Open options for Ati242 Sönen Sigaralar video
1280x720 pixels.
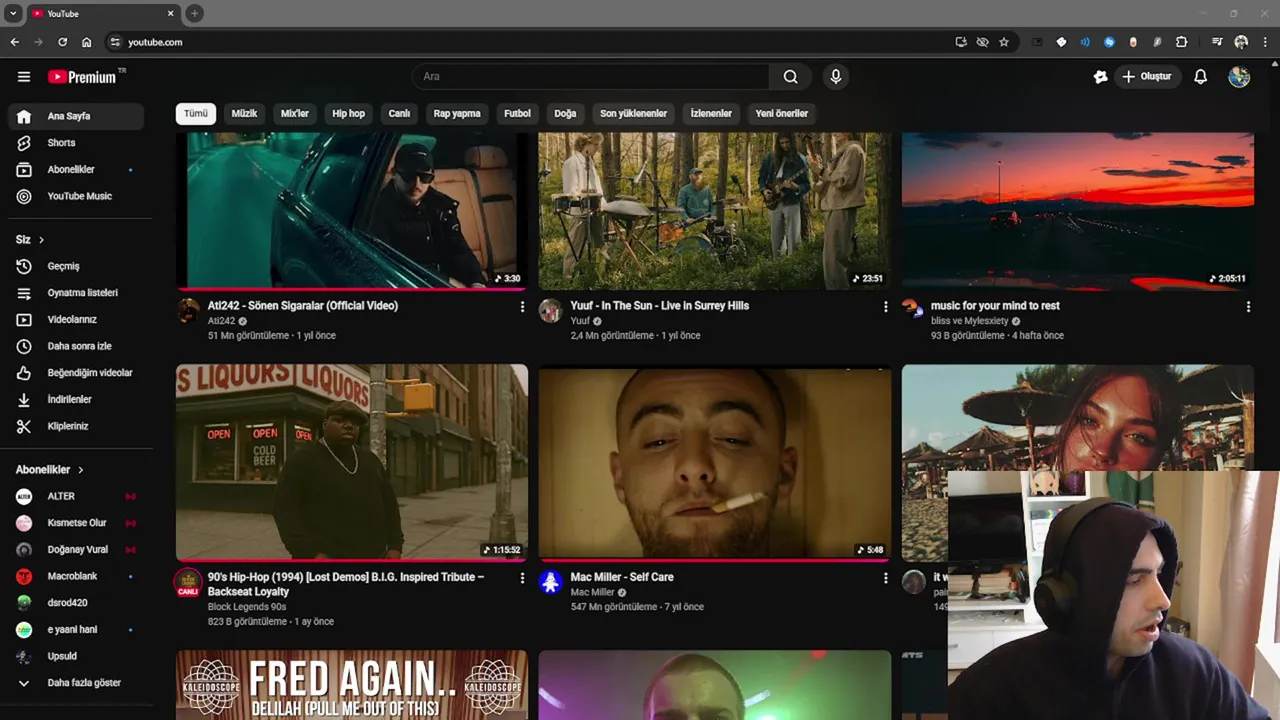coord(522,307)
